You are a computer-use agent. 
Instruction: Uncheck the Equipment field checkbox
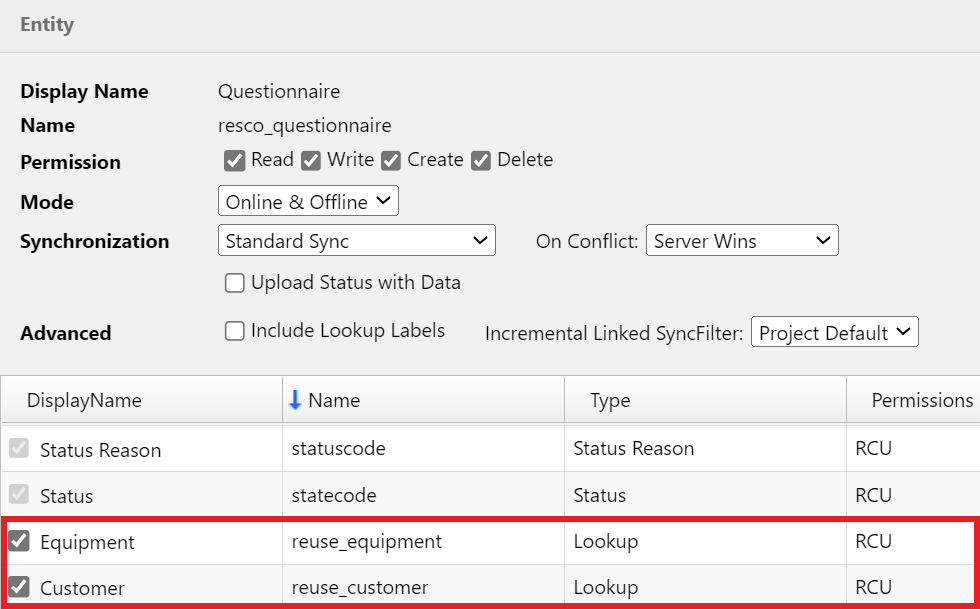point(18,541)
